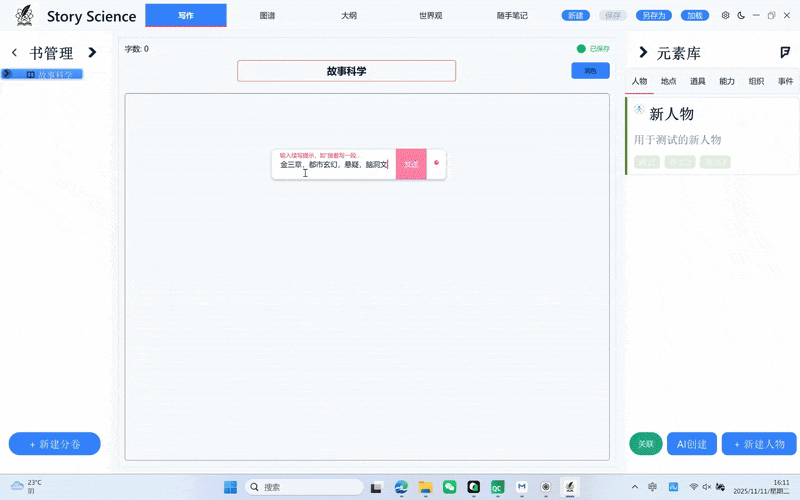Open the 大纲 tab
Image resolution: width=800 pixels, height=500 pixels.
point(349,16)
